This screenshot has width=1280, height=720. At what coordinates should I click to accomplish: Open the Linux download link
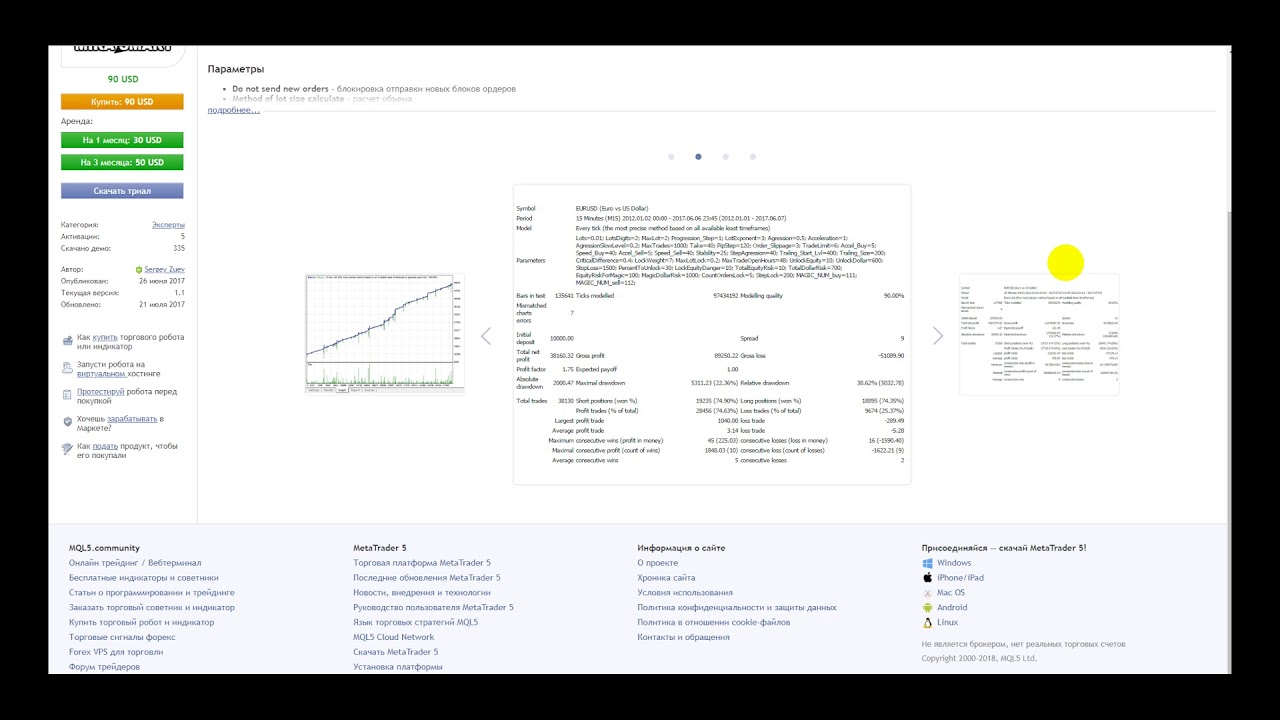[x=947, y=622]
